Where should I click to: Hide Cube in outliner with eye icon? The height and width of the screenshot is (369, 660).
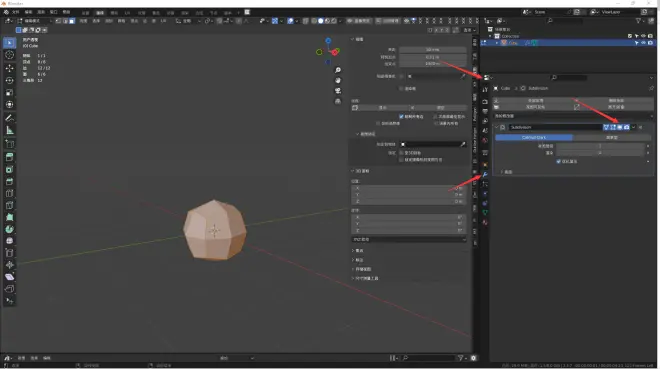644,43
